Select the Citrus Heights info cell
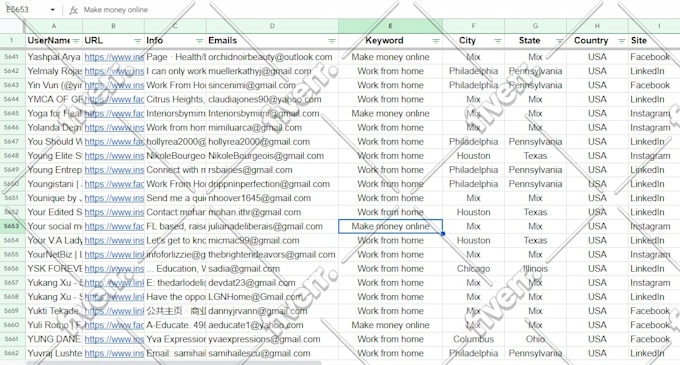The image size is (680, 365). [175, 100]
